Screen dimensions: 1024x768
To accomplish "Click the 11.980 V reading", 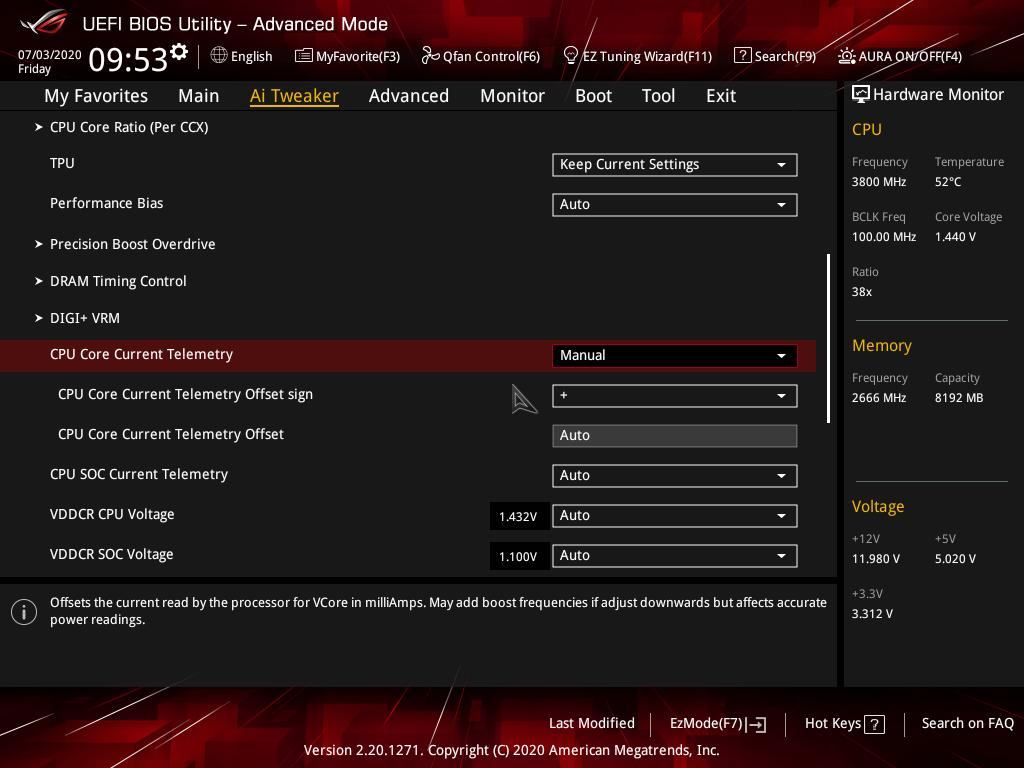I will 876,558.
